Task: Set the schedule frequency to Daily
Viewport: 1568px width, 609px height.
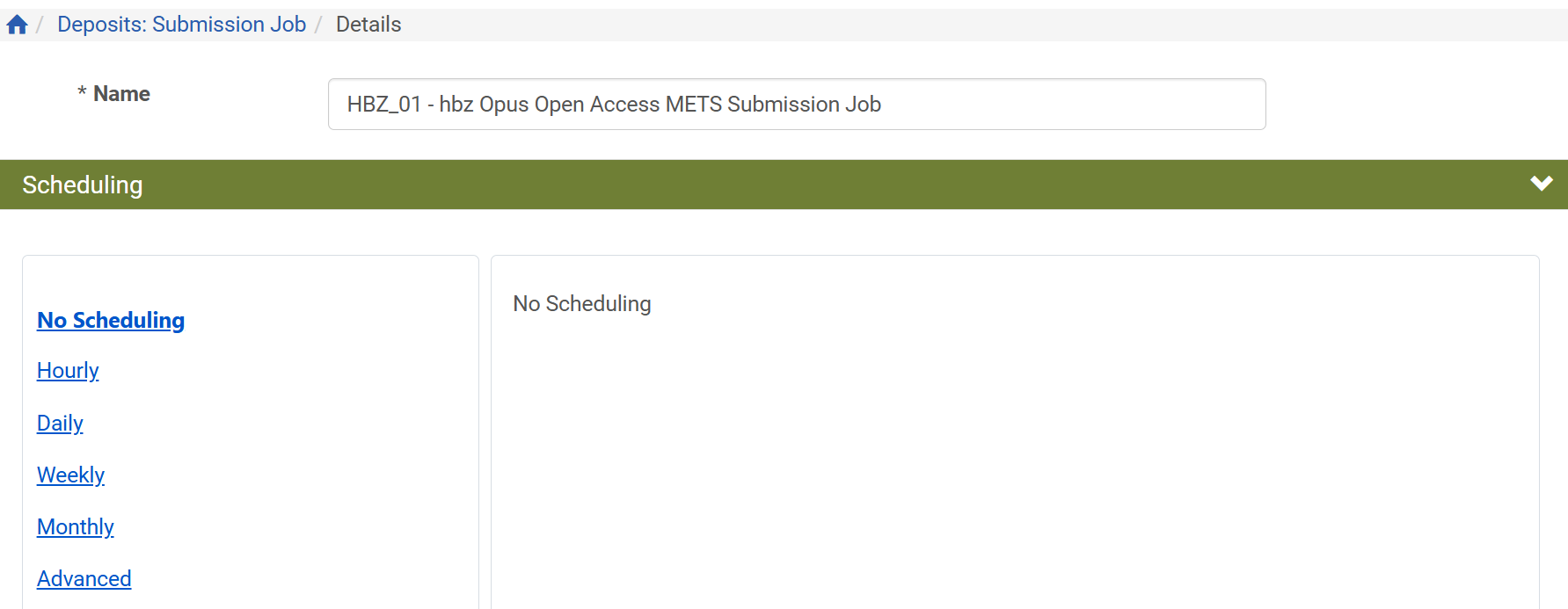Action: coord(59,423)
